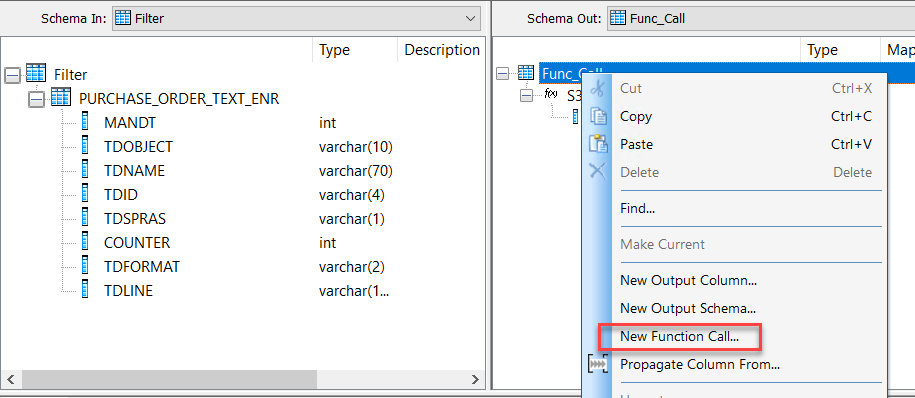Click the TDLINE column icon

85,290
